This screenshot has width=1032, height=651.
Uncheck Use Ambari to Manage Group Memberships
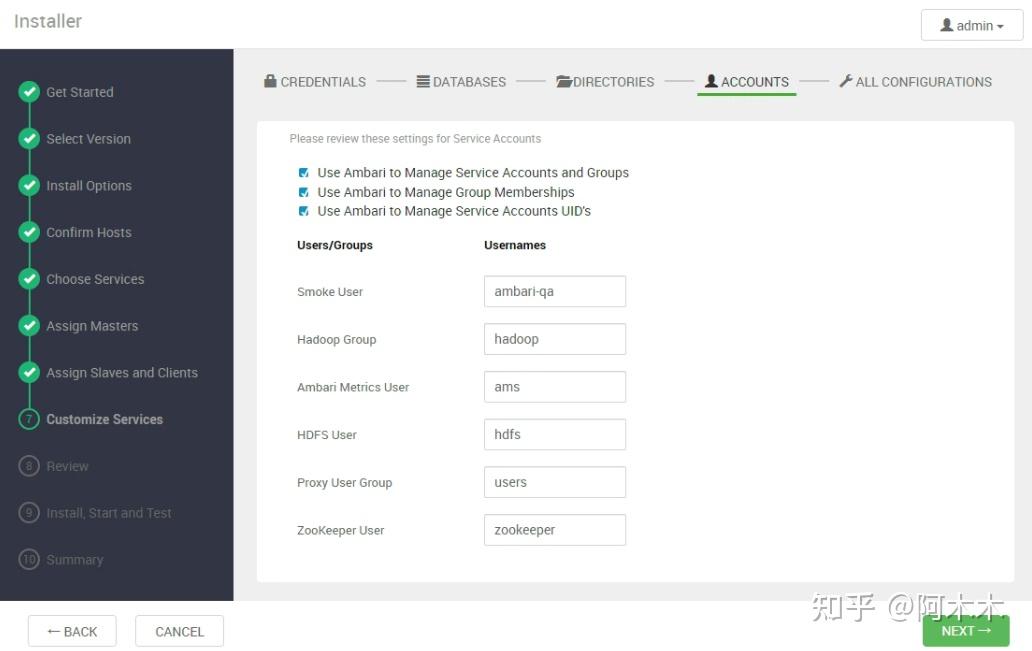pos(303,192)
